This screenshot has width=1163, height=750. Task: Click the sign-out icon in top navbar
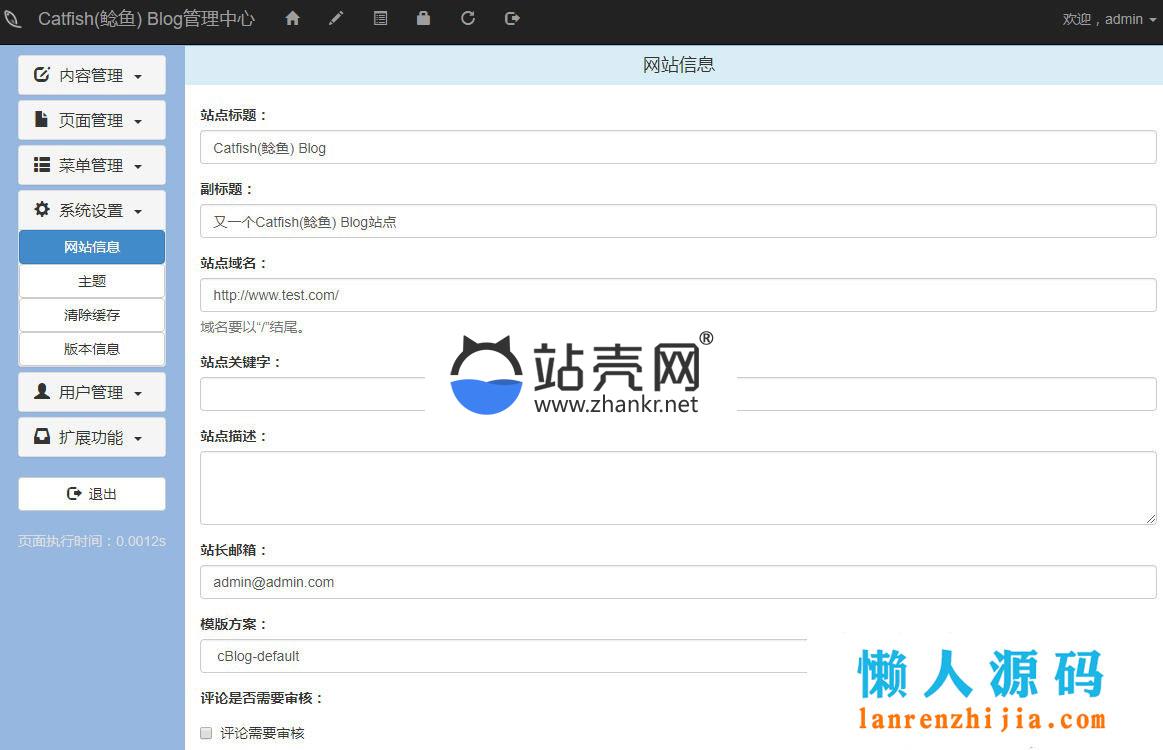click(512, 18)
